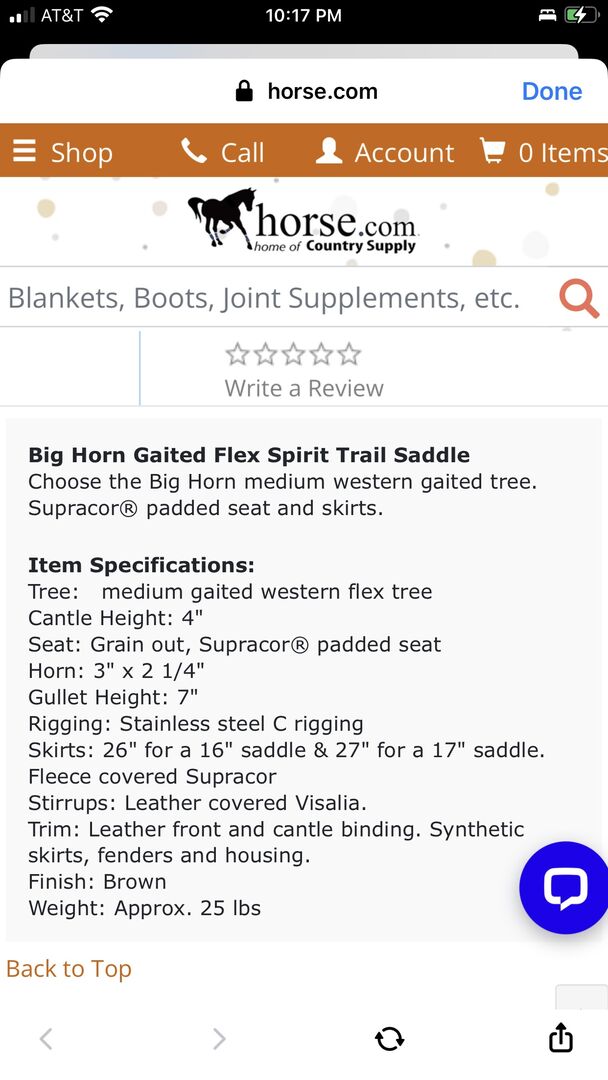This screenshot has width=608, height=1080.
Task: Open the shopping cart icon
Action: [x=493, y=151]
